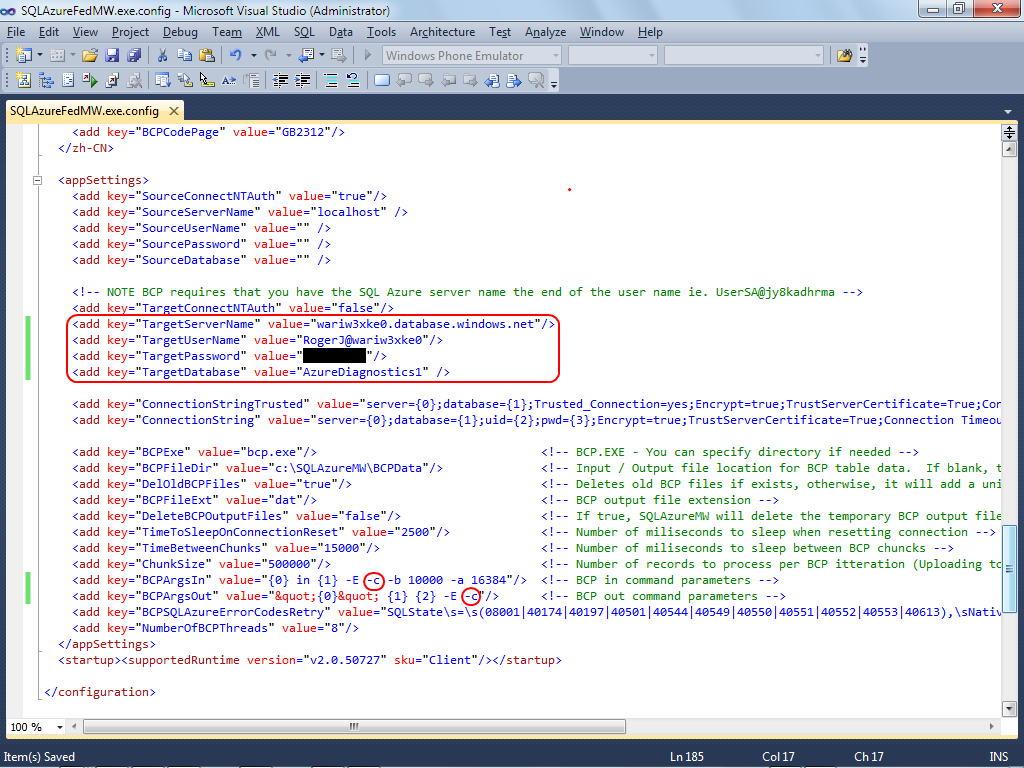1024x768 pixels.
Task: Open the Debug menu
Action: click(180, 32)
